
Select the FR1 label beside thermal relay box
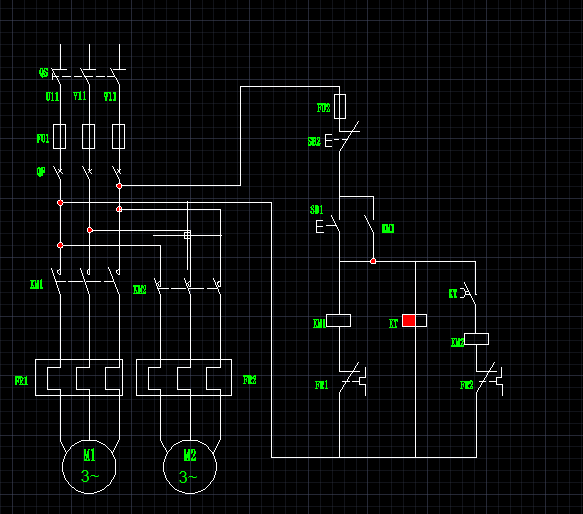[x=21, y=380]
